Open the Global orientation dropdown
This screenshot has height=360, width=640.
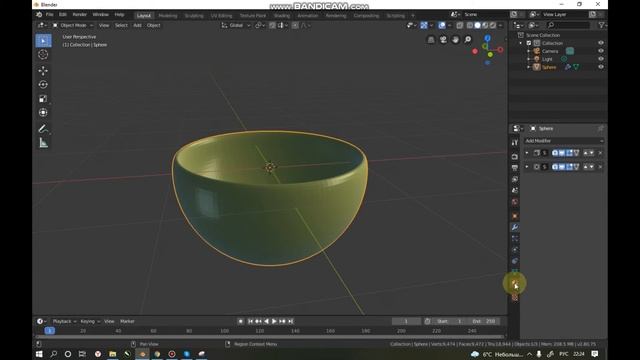(x=236, y=25)
